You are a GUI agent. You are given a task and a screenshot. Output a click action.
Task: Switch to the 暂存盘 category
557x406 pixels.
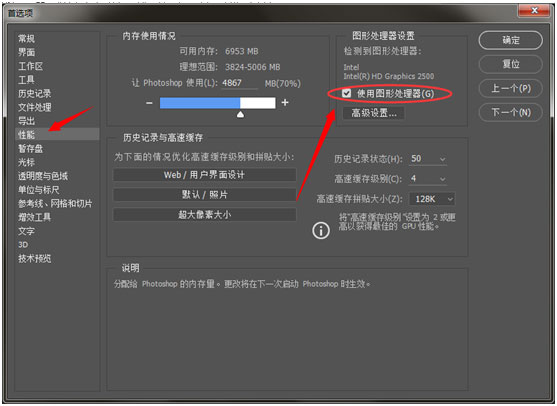[31, 148]
